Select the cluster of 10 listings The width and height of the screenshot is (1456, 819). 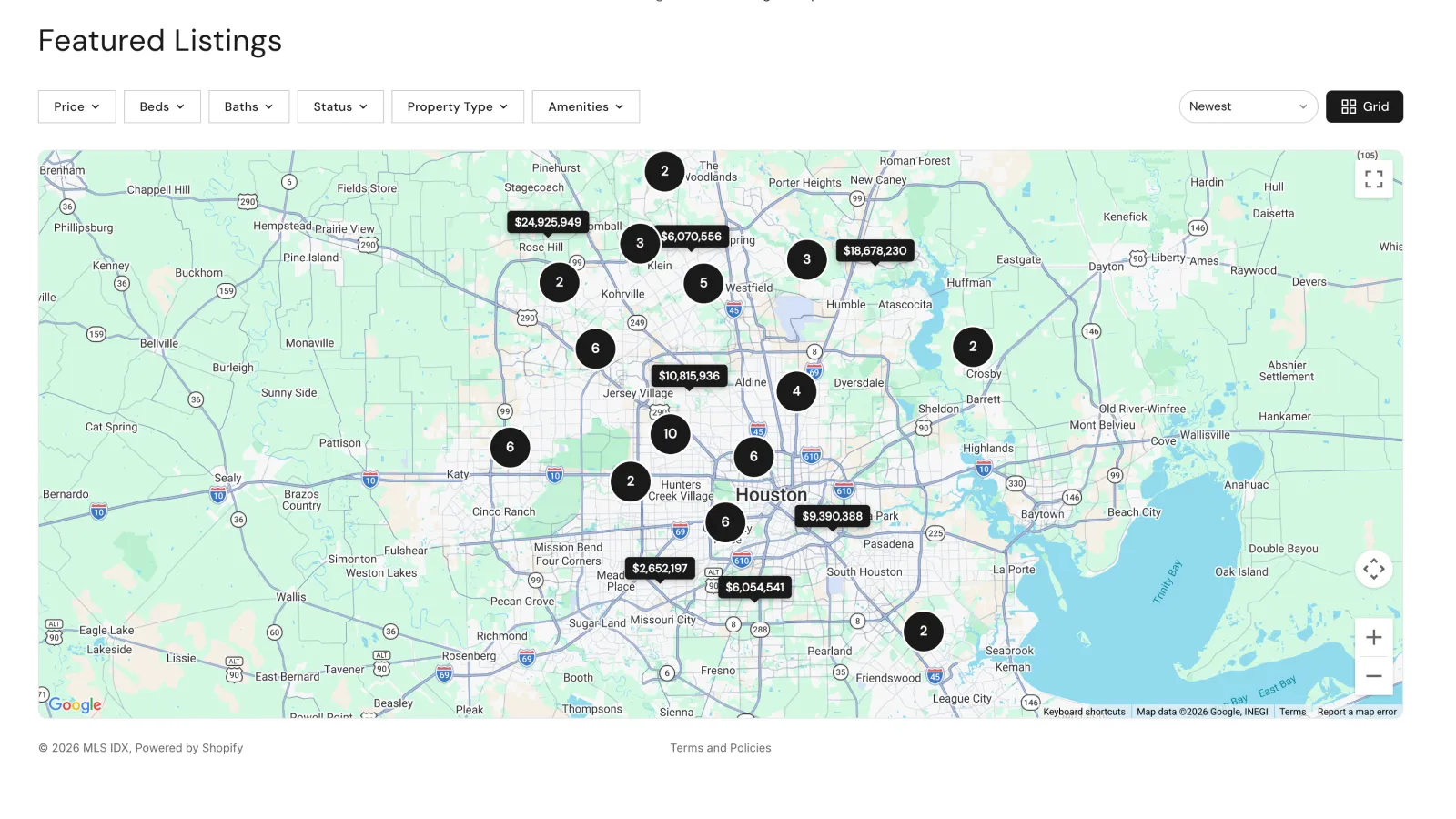pos(671,434)
